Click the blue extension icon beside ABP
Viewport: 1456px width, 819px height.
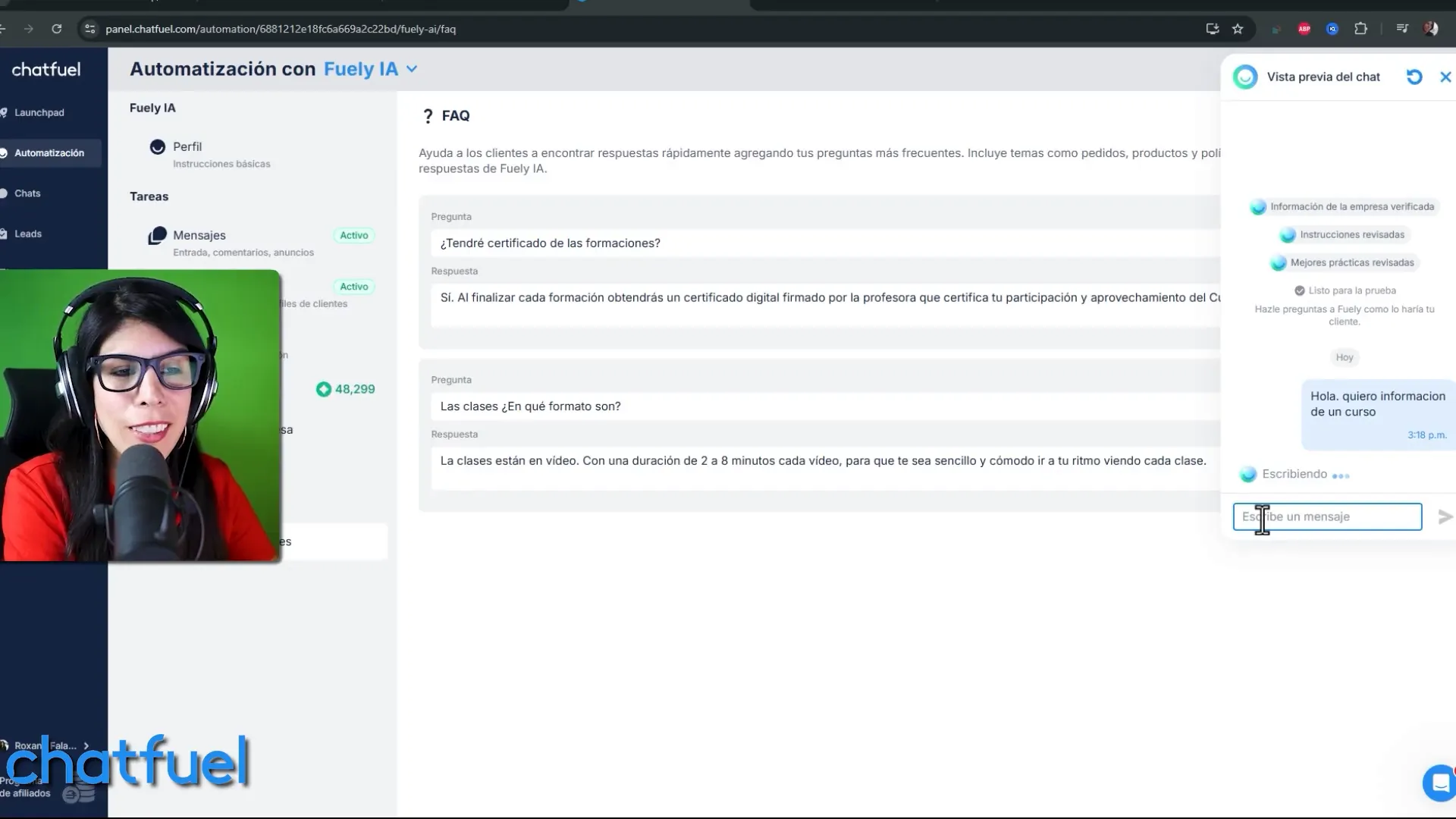pos(1332,29)
